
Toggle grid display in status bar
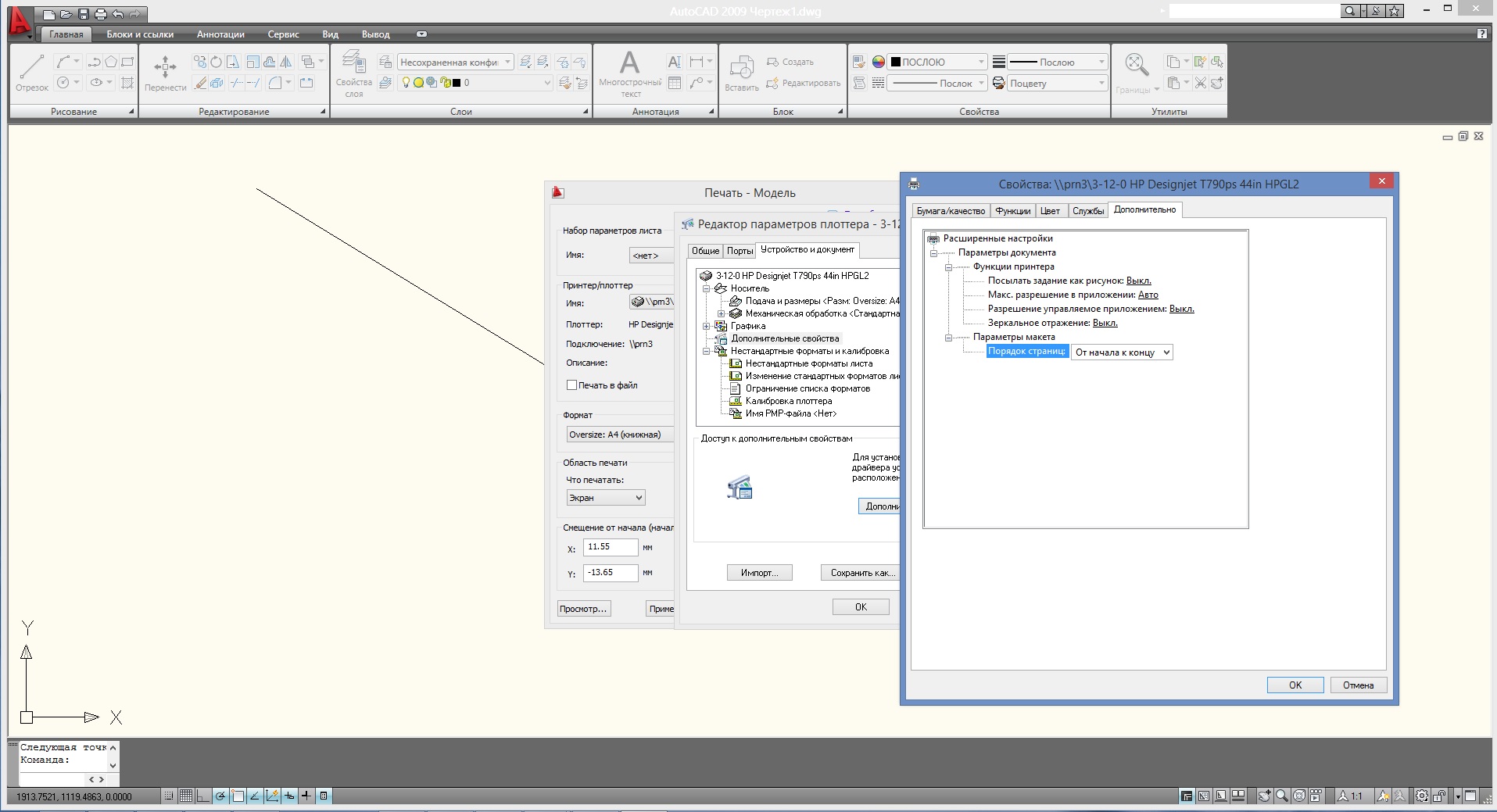pos(186,796)
